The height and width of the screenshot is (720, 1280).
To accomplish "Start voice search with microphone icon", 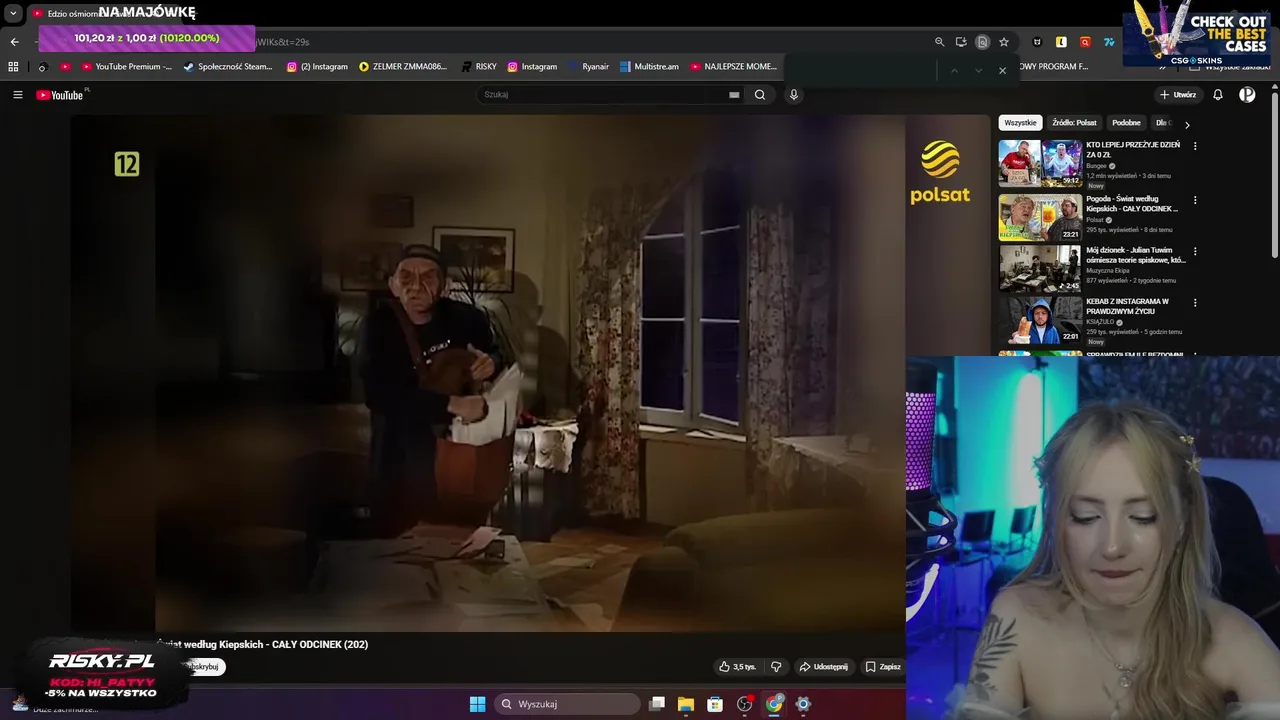I will (x=794, y=95).
